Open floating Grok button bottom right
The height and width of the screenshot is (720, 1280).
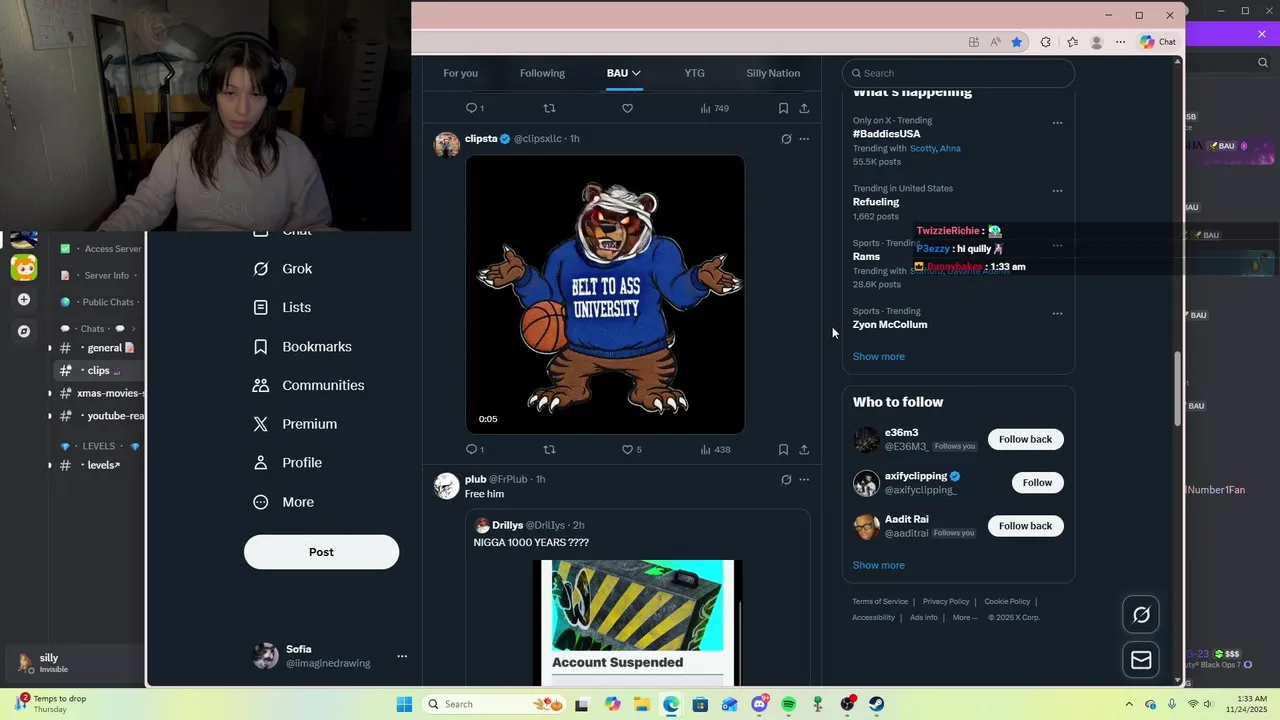point(1141,615)
